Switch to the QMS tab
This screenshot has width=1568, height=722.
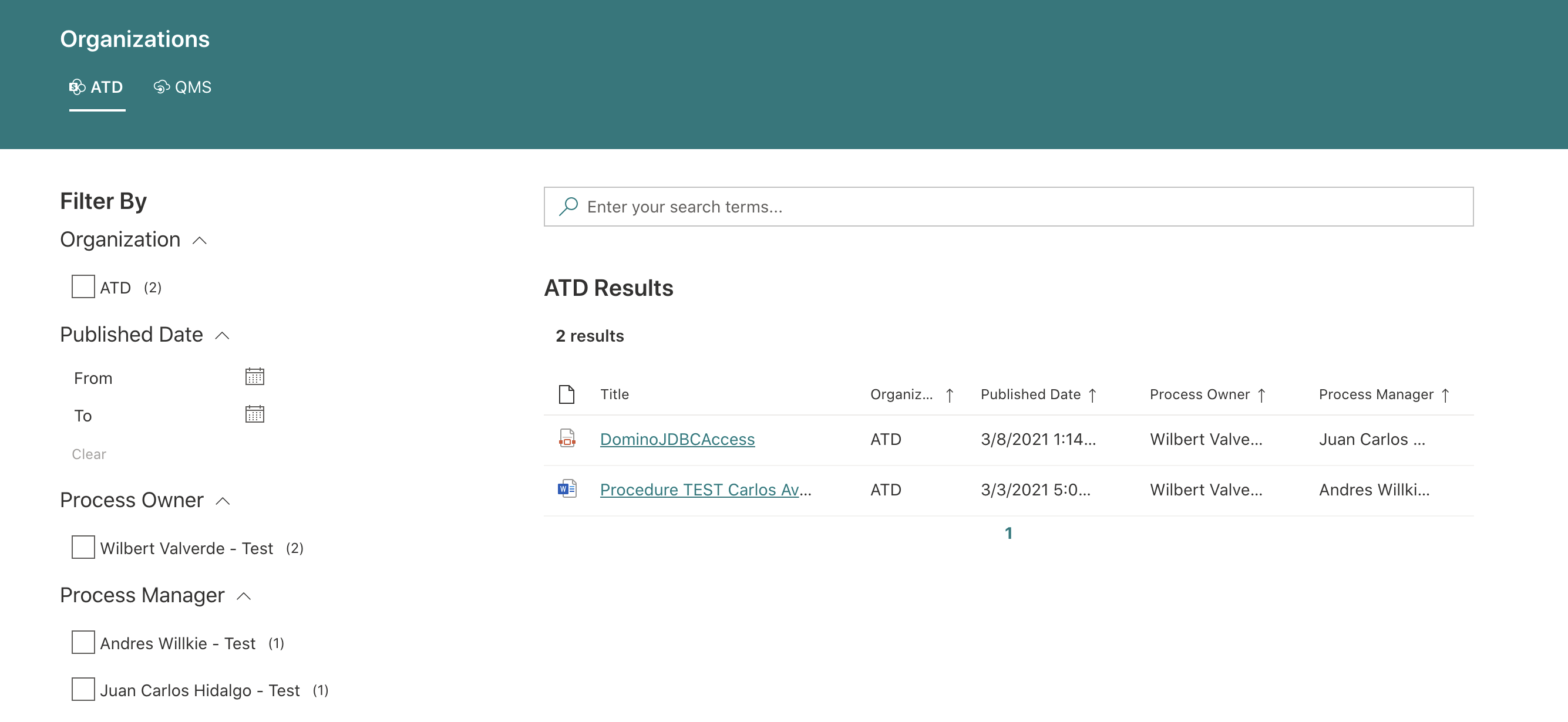click(183, 87)
